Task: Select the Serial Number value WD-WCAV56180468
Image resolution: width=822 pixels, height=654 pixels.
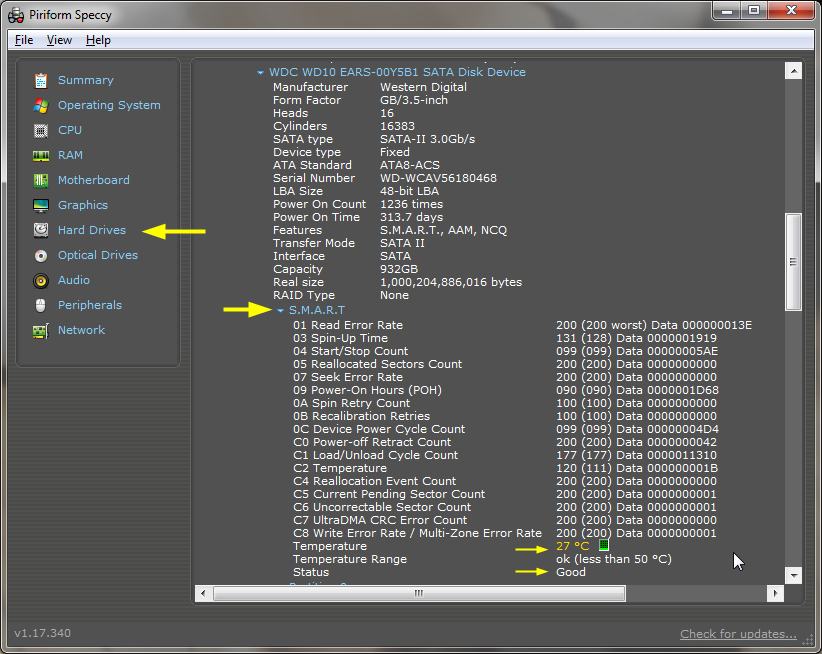Action: click(x=438, y=178)
